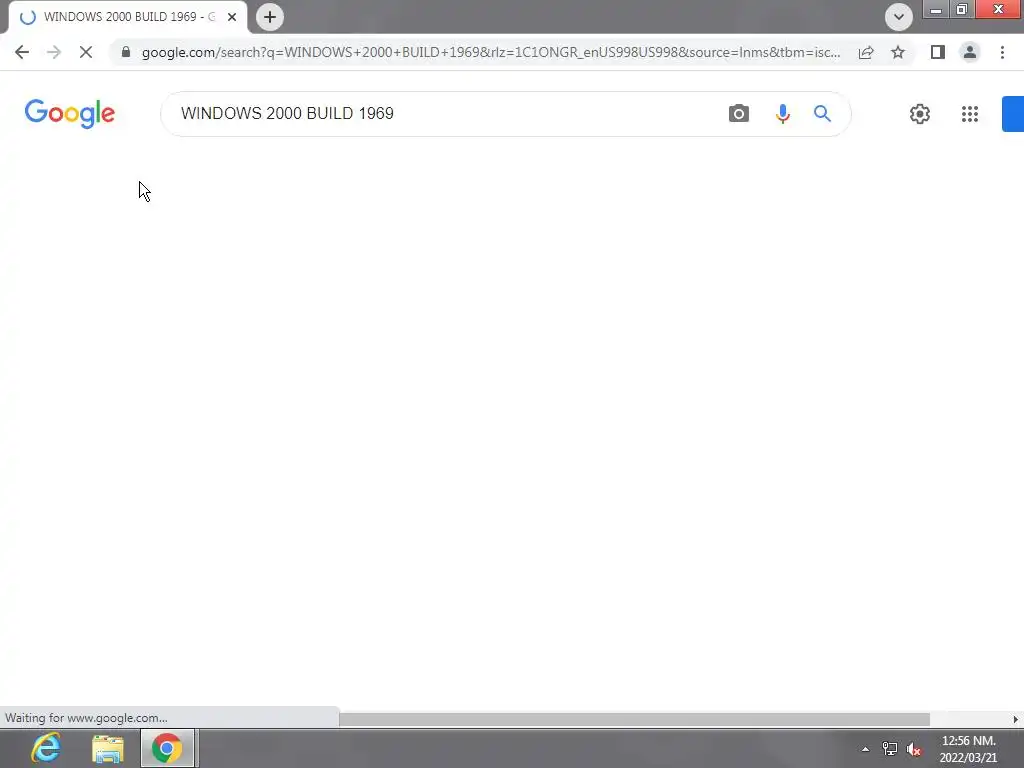Screen dimensions: 1024x768
Task: Share this page via share icon
Action: (x=866, y=52)
